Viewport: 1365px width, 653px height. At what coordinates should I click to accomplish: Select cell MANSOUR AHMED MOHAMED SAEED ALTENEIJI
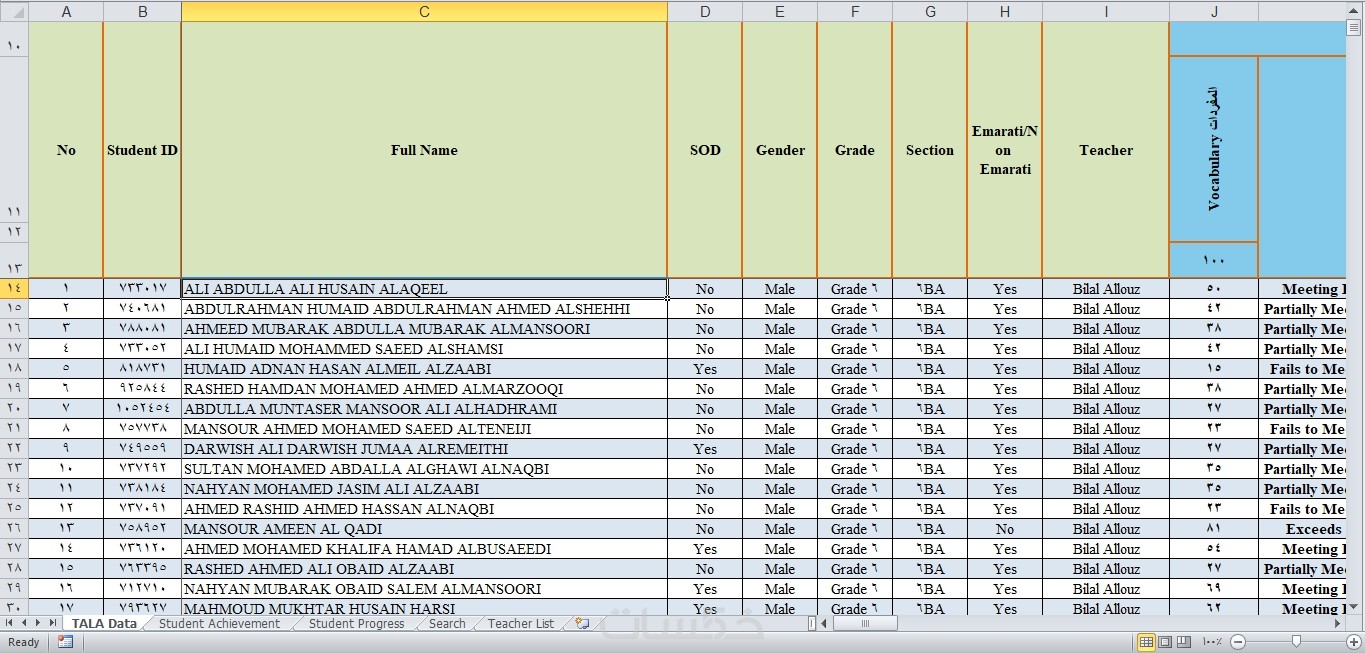point(424,429)
